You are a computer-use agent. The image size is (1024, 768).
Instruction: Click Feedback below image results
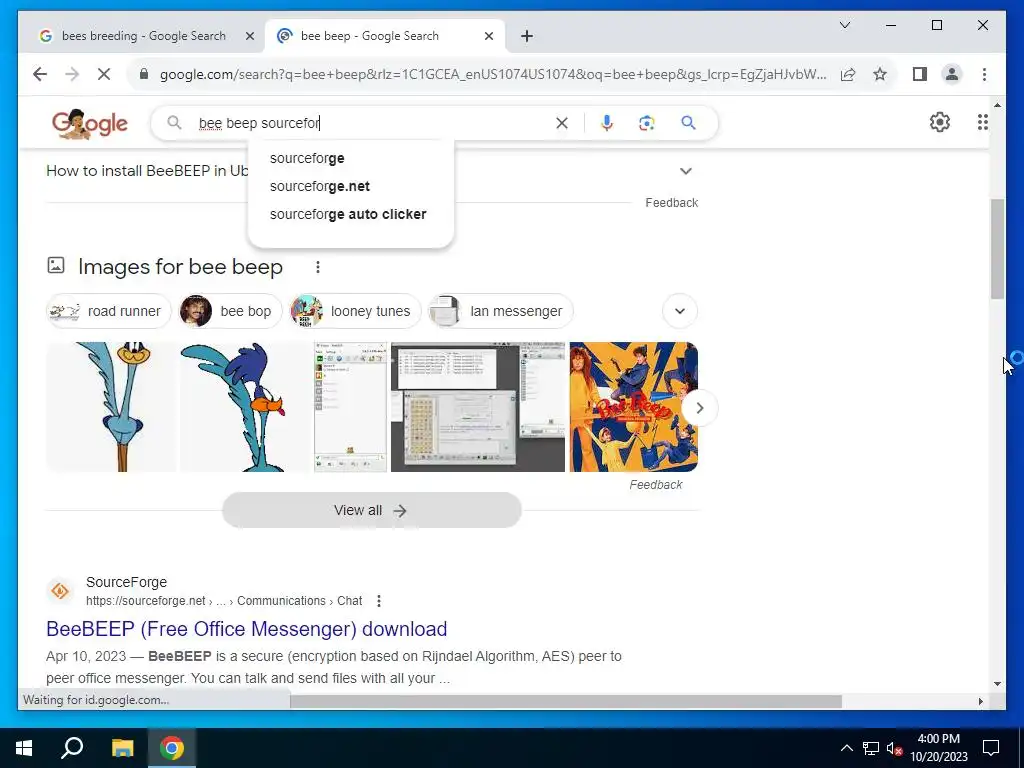point(656,485)
